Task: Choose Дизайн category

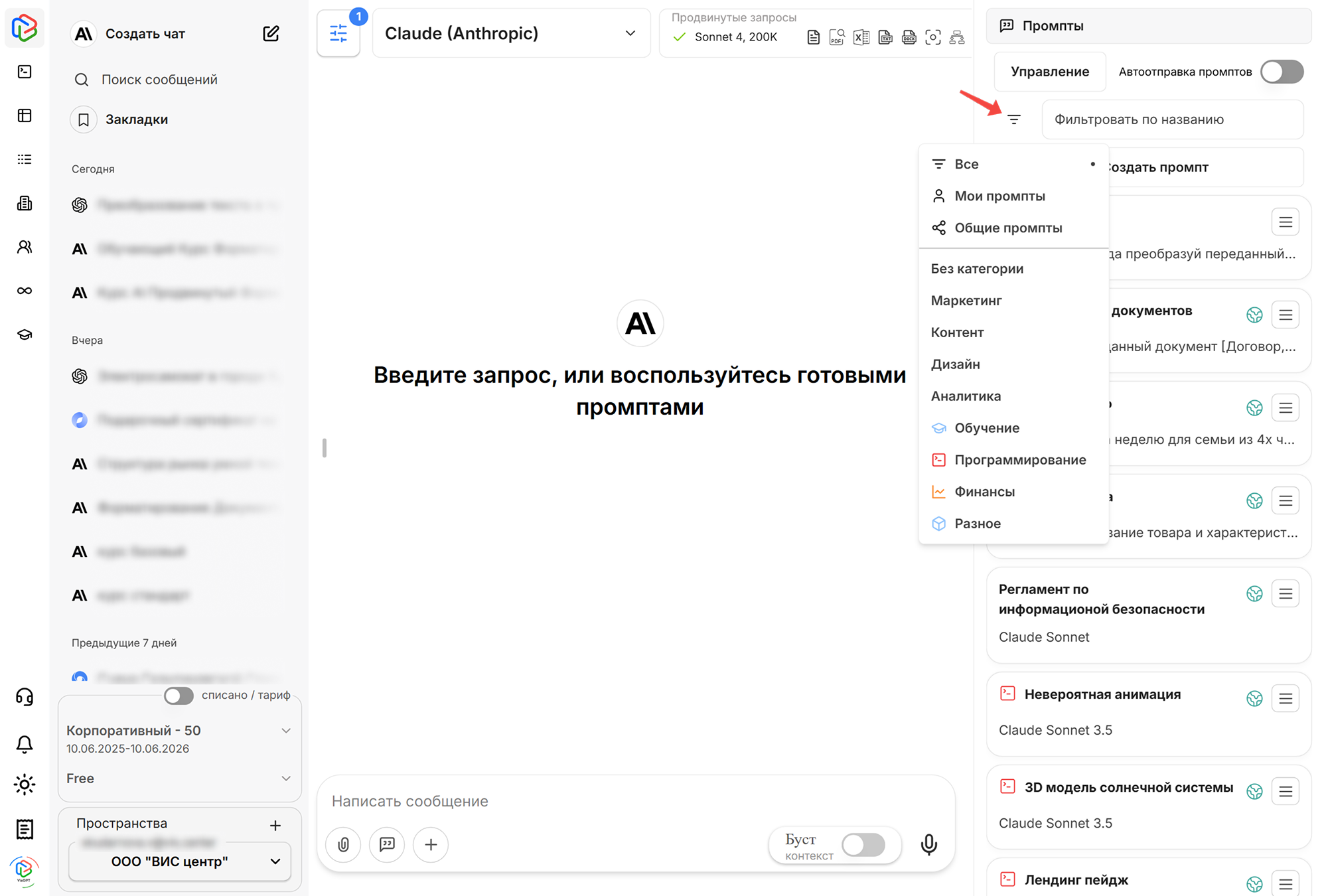Action: (x=1013, y=364)
